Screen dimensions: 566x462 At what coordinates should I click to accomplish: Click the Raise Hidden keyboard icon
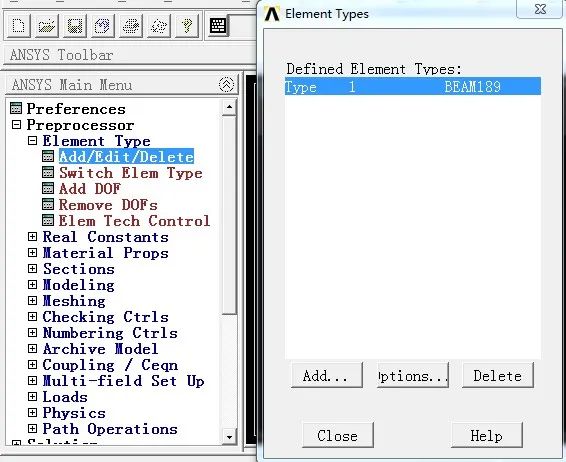(218, 26)
